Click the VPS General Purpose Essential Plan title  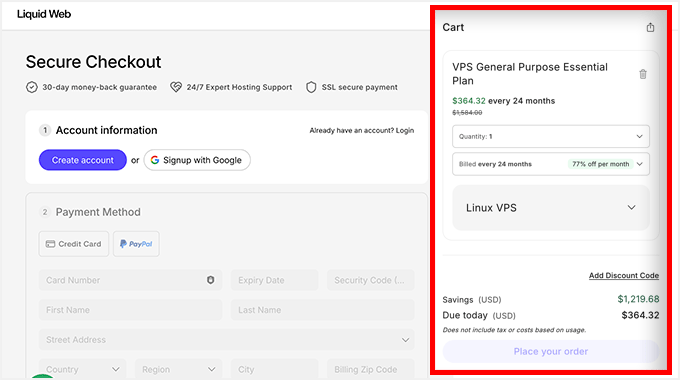point(530,74)
